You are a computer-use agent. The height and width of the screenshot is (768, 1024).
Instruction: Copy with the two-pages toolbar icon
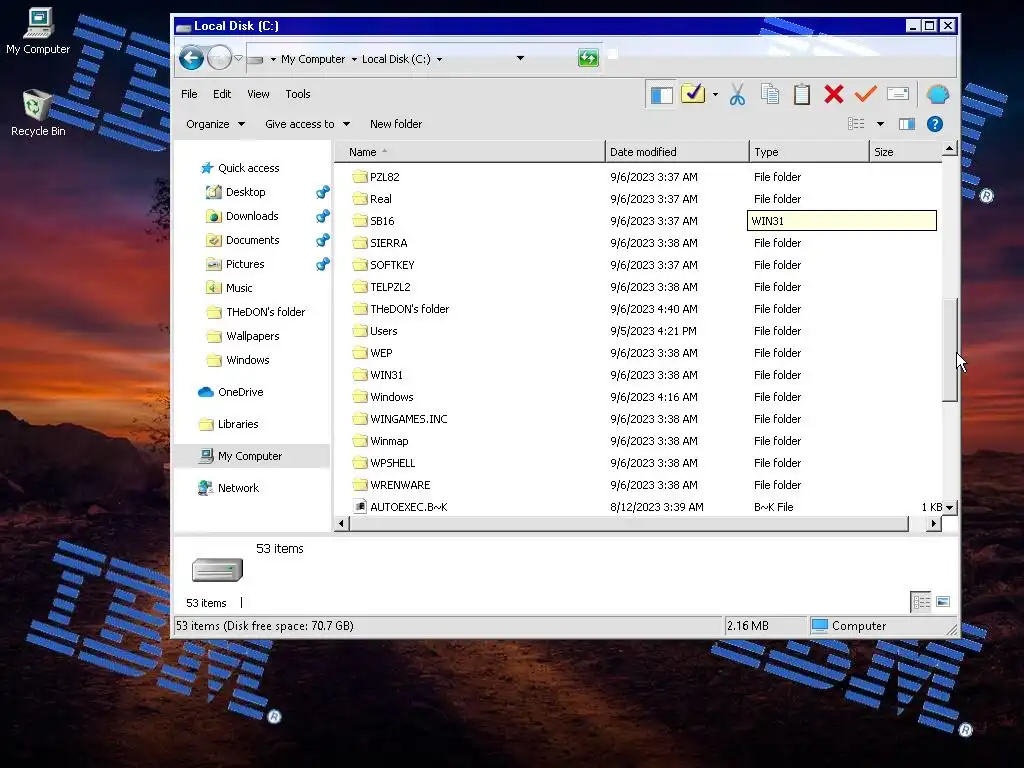click(770, 94)
